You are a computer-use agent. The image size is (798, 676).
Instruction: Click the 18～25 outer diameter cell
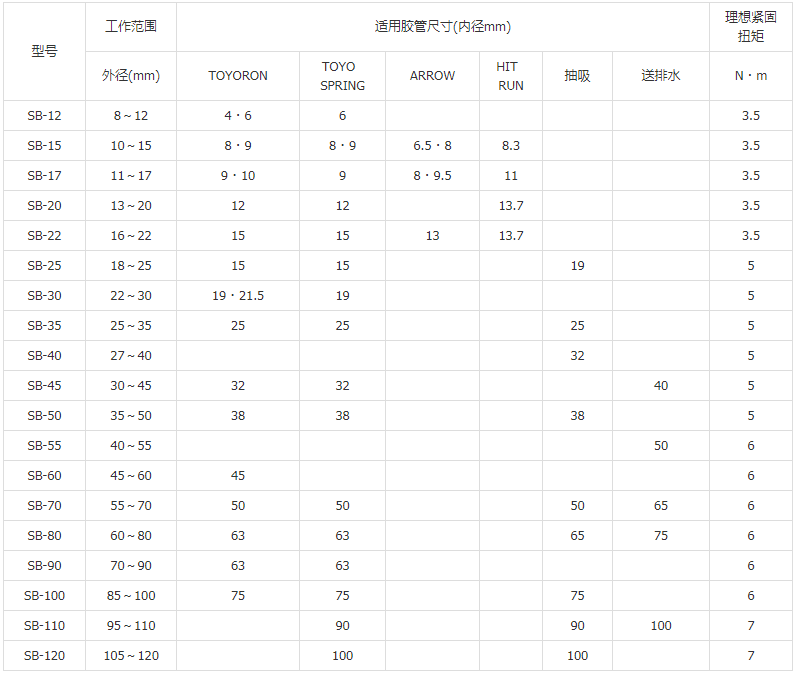pos(131,266)
